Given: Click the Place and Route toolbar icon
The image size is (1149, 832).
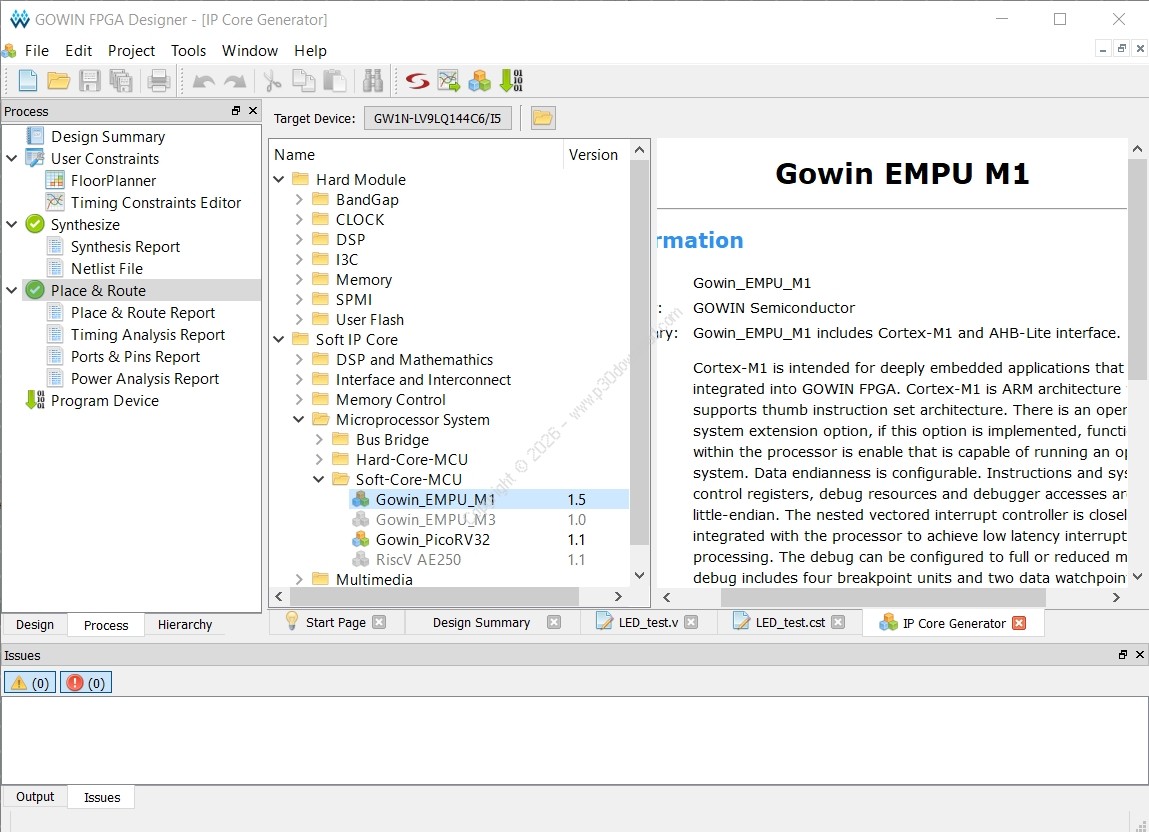Looking at the screenshot, I should pyautogui.click(x=448, y=81).
